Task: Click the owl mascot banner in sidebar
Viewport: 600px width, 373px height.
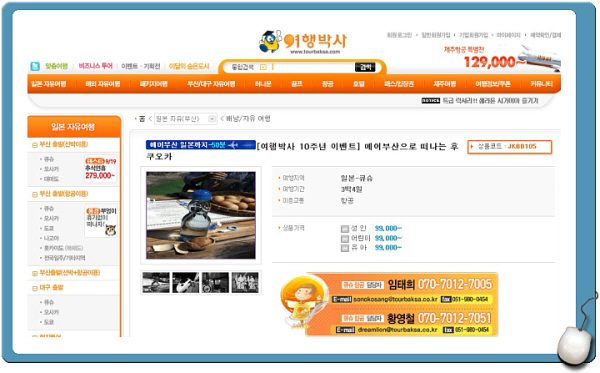Action: (x=101, y=221)
